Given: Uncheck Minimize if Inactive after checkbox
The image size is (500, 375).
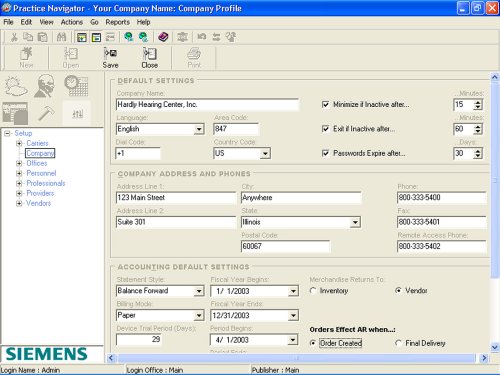Looking at the screenshot, I should [x=326, y=104].
